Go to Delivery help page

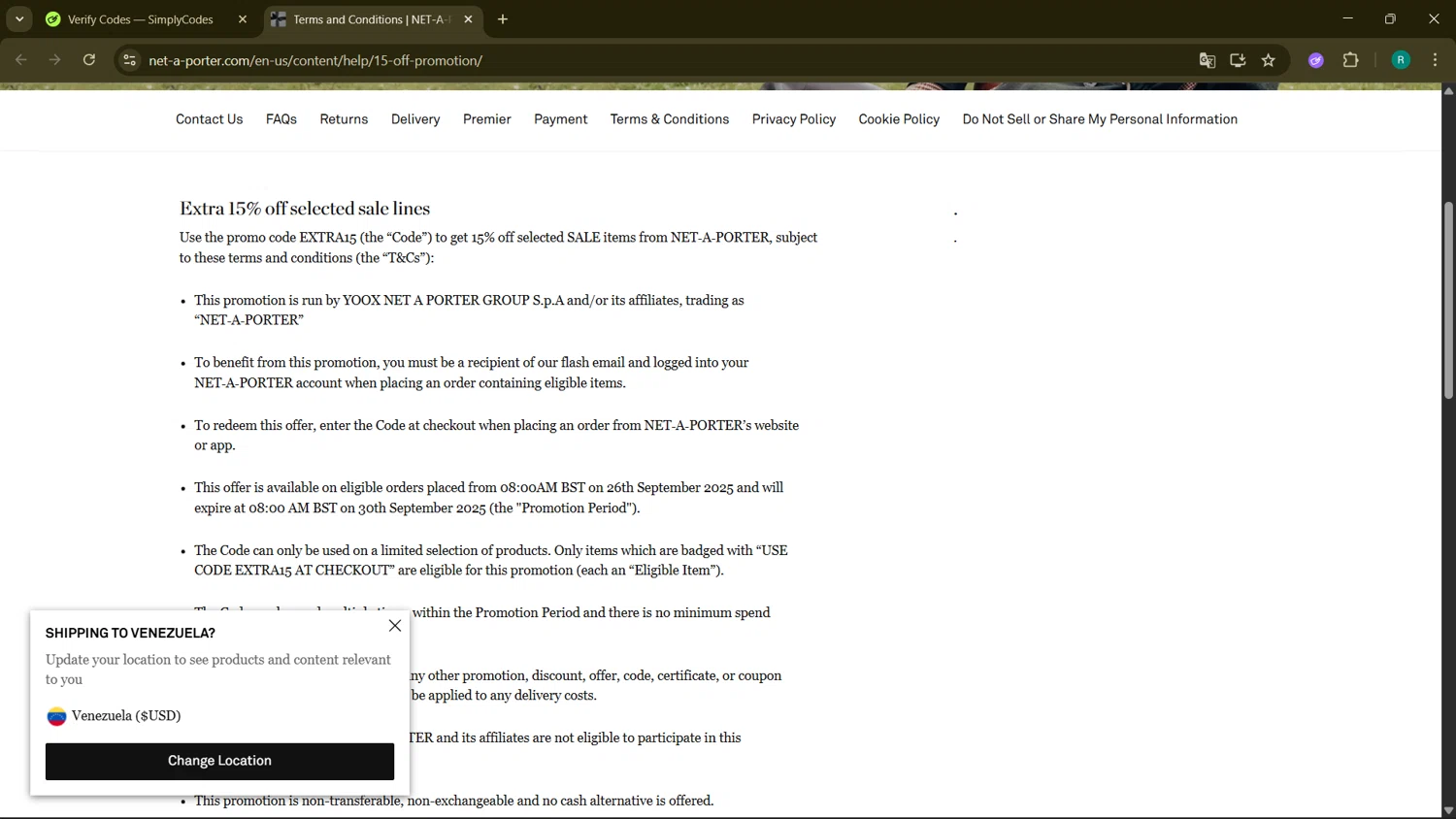[x=415, y=119]
